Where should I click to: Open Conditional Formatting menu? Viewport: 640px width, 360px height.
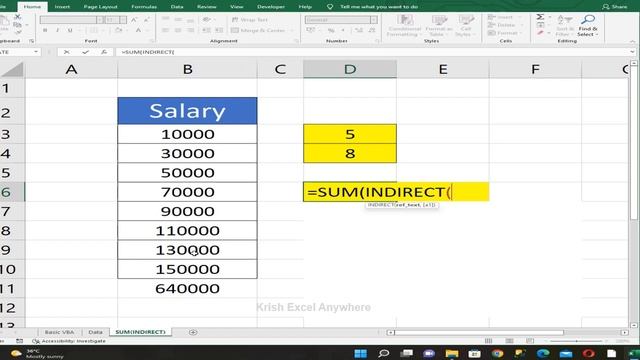[405, 25]
